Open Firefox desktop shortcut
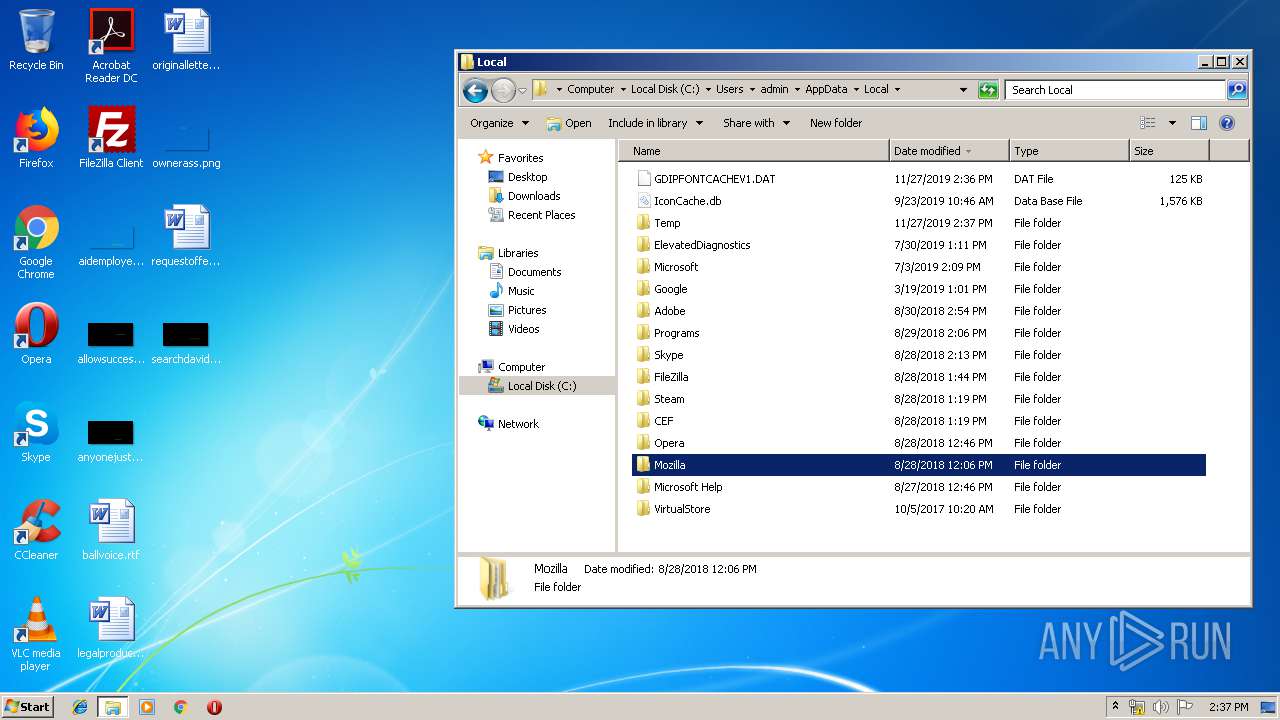This screenshot has width=1280, height=720. click(36, 138)
